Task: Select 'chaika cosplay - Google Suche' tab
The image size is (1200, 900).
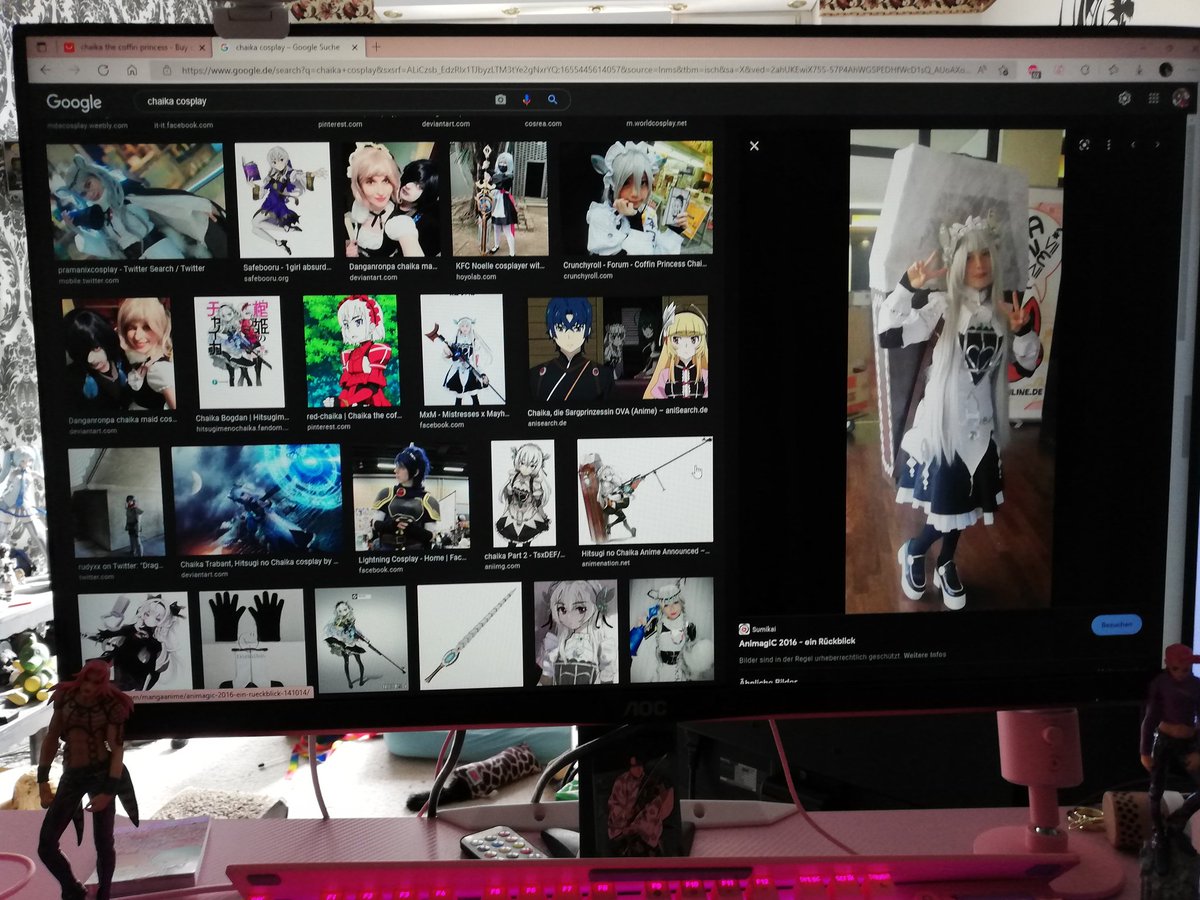Action: coord(287,47)
